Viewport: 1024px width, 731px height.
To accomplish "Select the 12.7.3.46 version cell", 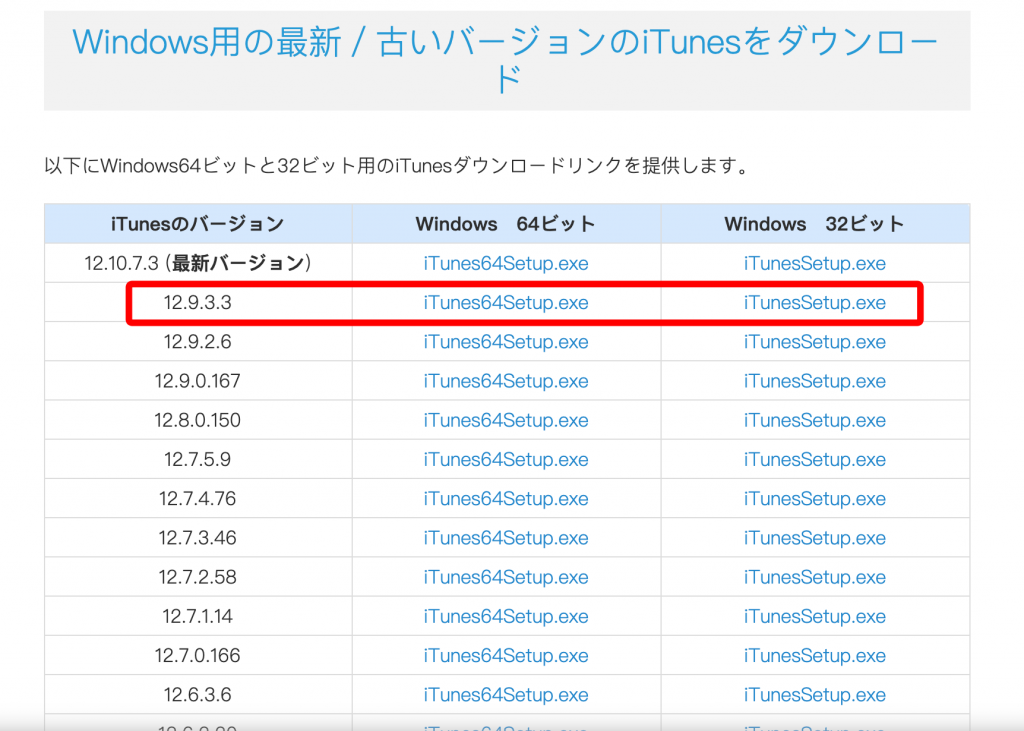I will [x=198, y=538].
